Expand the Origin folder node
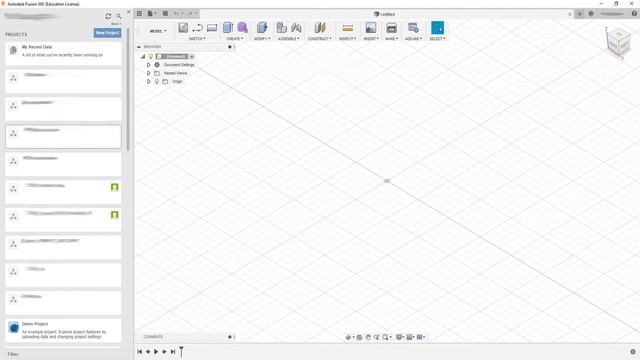This screenshot has height=360, width=640. 149,82
